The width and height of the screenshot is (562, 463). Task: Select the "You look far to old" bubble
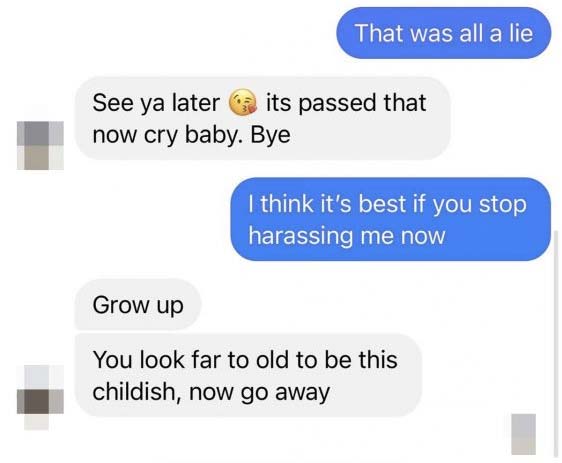pos(248,375)
